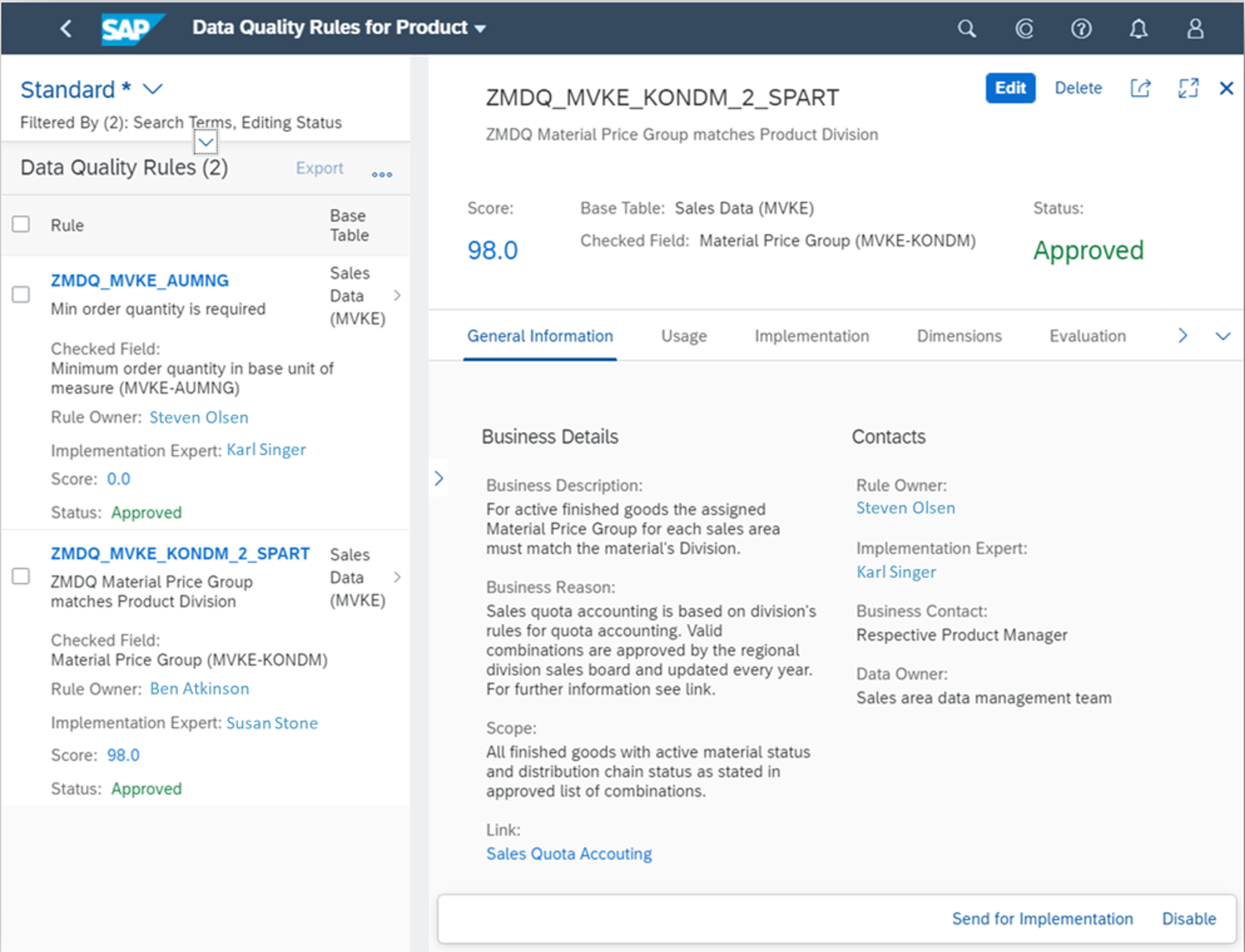This screenshot has width=1245, height=952.
Task: Open notifications bell icon
Action: [x=1139, y=29]
